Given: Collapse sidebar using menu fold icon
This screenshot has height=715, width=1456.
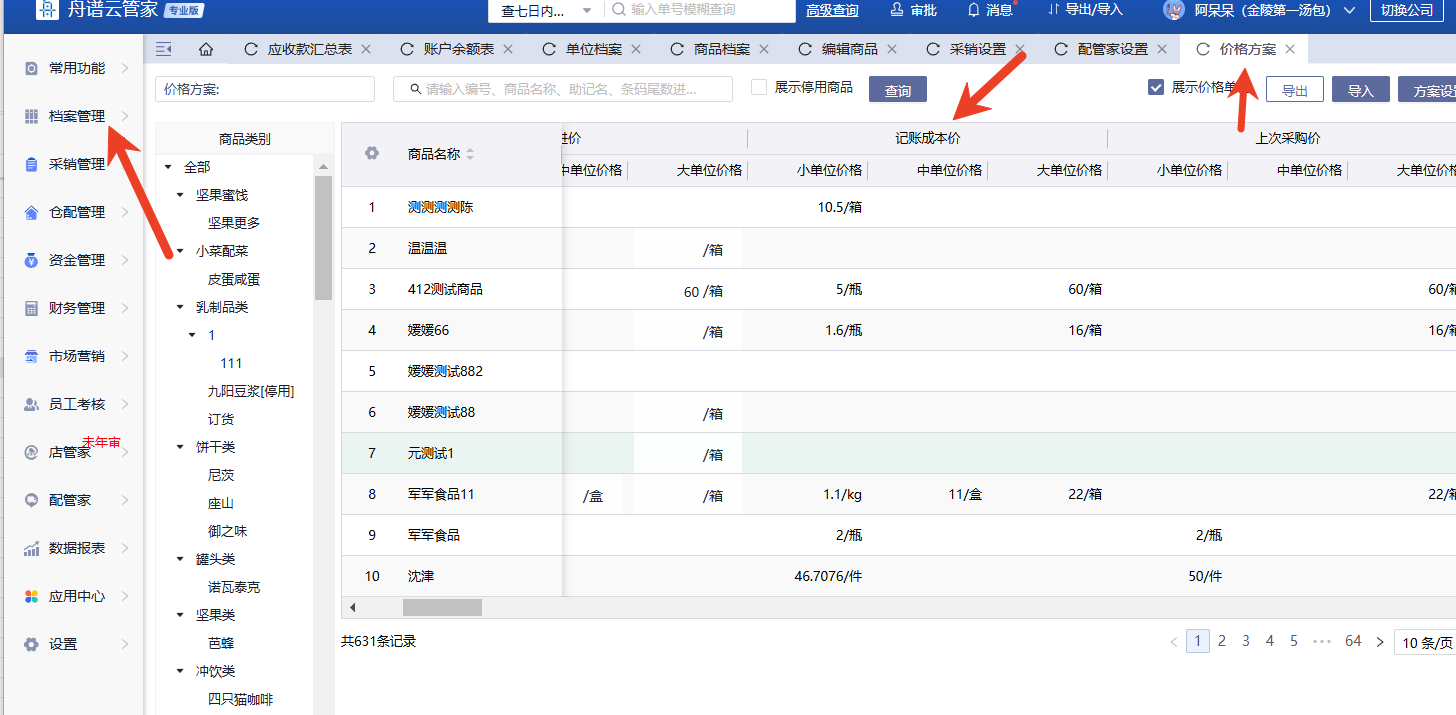Looking at the screenshot, I should [164, 49].
